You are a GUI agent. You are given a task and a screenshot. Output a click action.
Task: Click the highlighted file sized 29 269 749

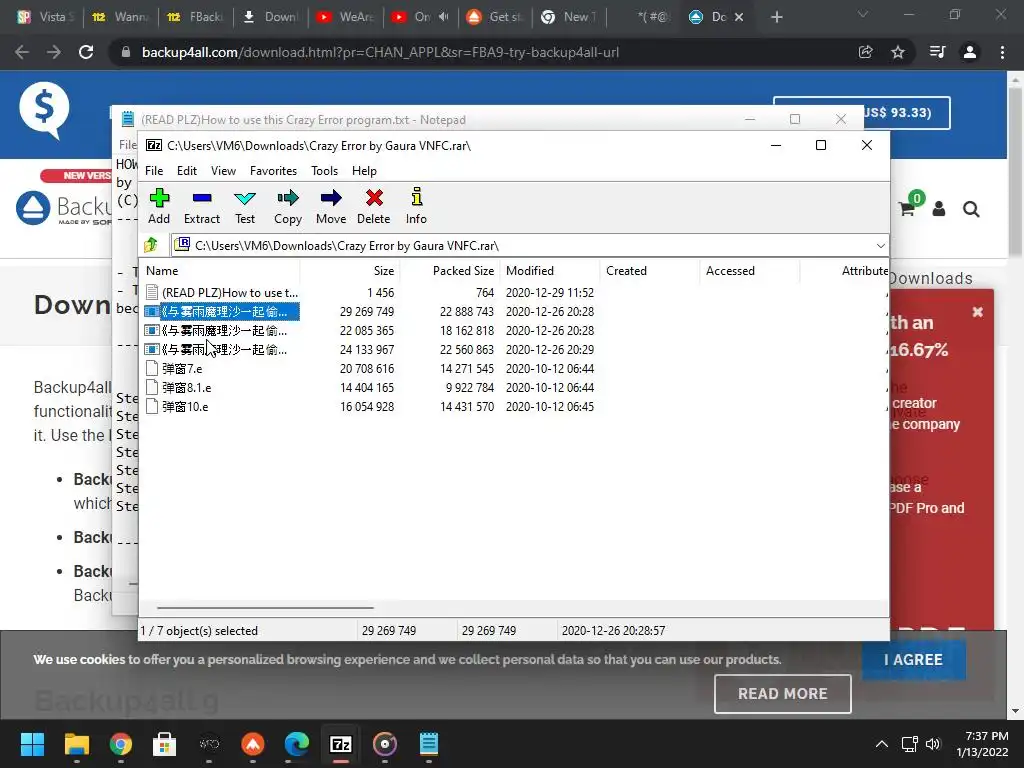click(222, 312)
